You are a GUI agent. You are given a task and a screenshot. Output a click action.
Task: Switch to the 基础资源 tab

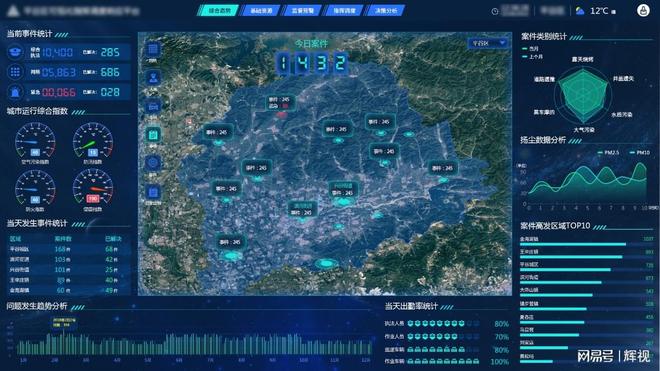pyautogui.click(x=261, y=11)
